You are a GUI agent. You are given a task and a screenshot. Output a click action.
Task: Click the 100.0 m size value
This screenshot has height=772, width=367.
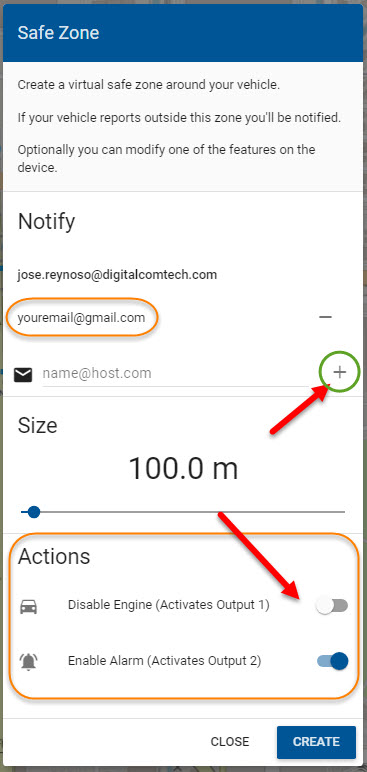click(x=183, y=468)
